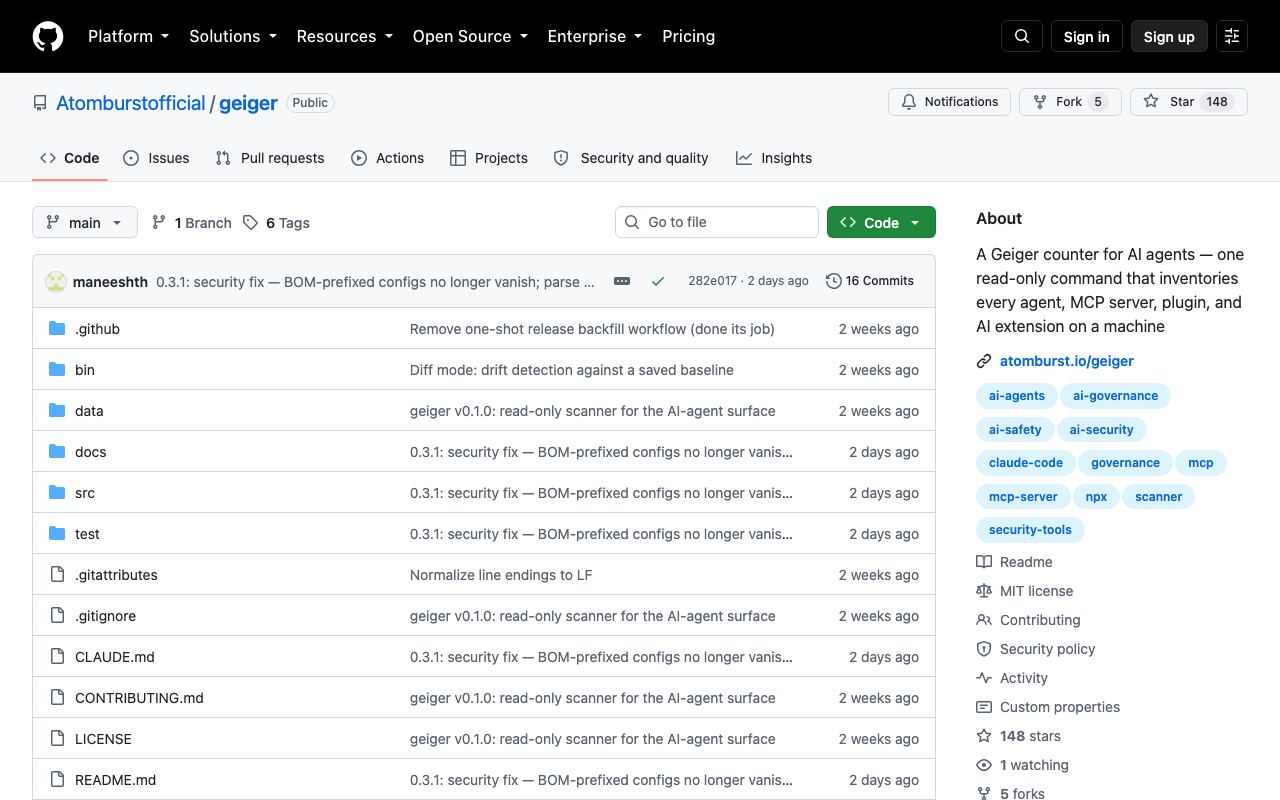Click the .github folder icon
1280x800 pixels.
(x=57, y=329)
